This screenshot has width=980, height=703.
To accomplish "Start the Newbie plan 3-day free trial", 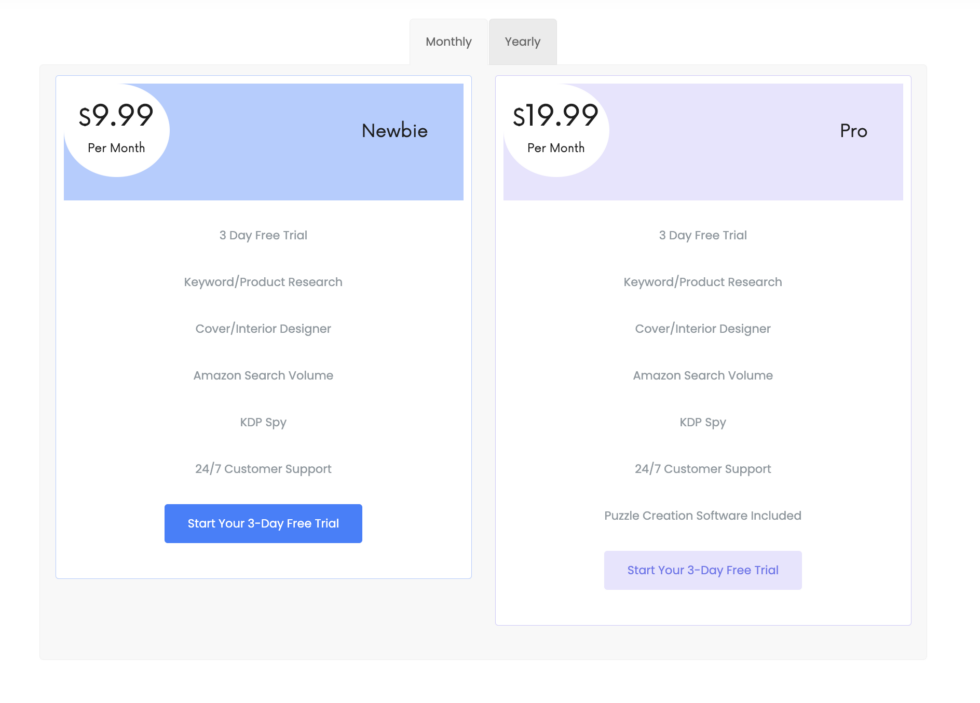I will tap(263, 524).
